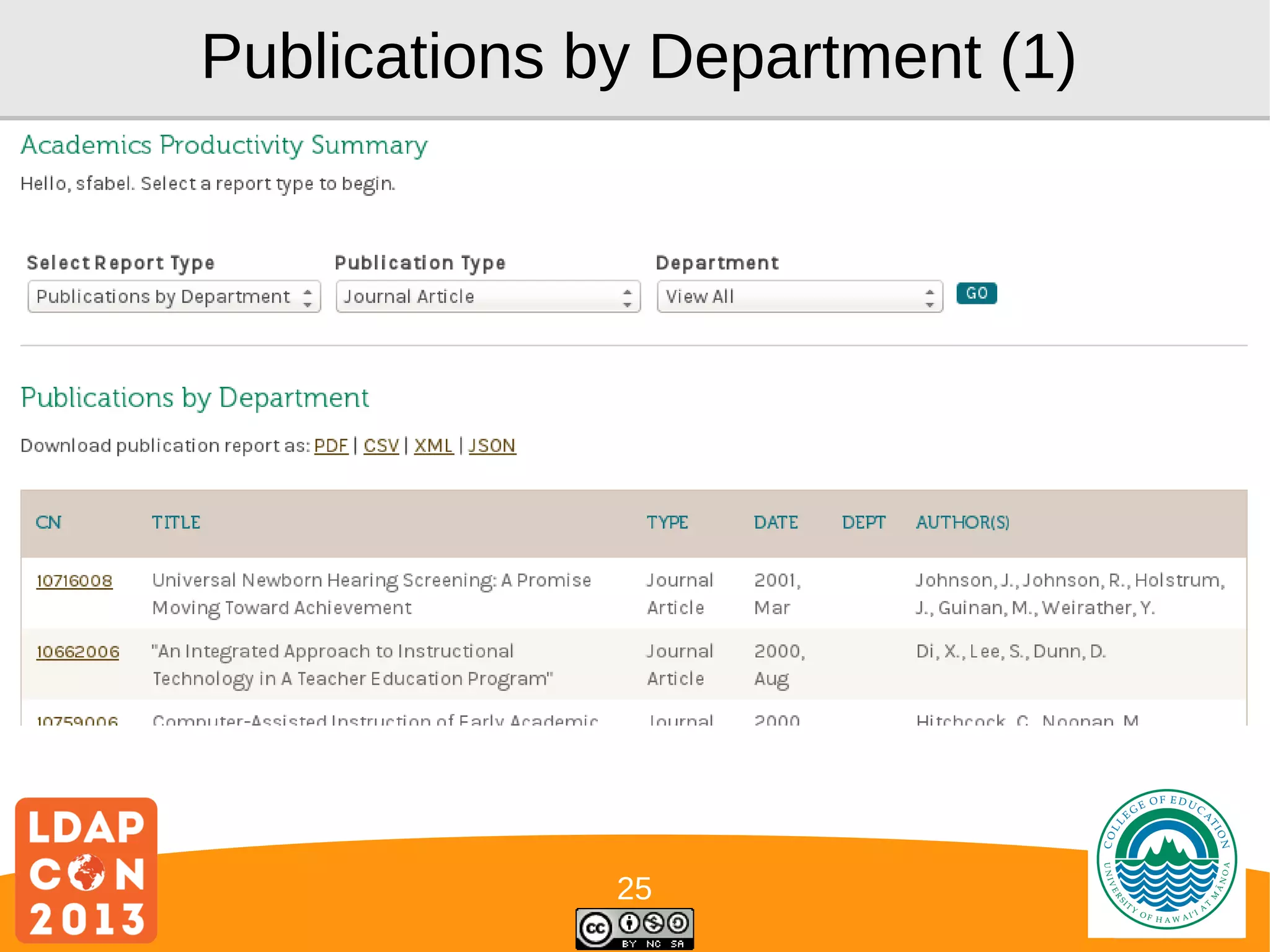Select the title 'Universal Newborn Hearing Screening' text

point(372,594)
